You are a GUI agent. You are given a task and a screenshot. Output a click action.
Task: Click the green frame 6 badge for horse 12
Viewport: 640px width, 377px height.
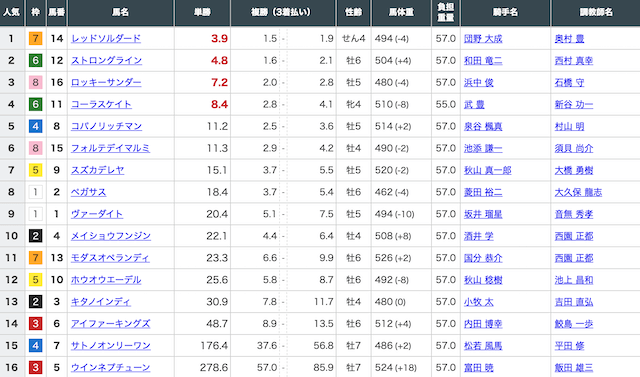pyautogui.click(x=36, y=61)
